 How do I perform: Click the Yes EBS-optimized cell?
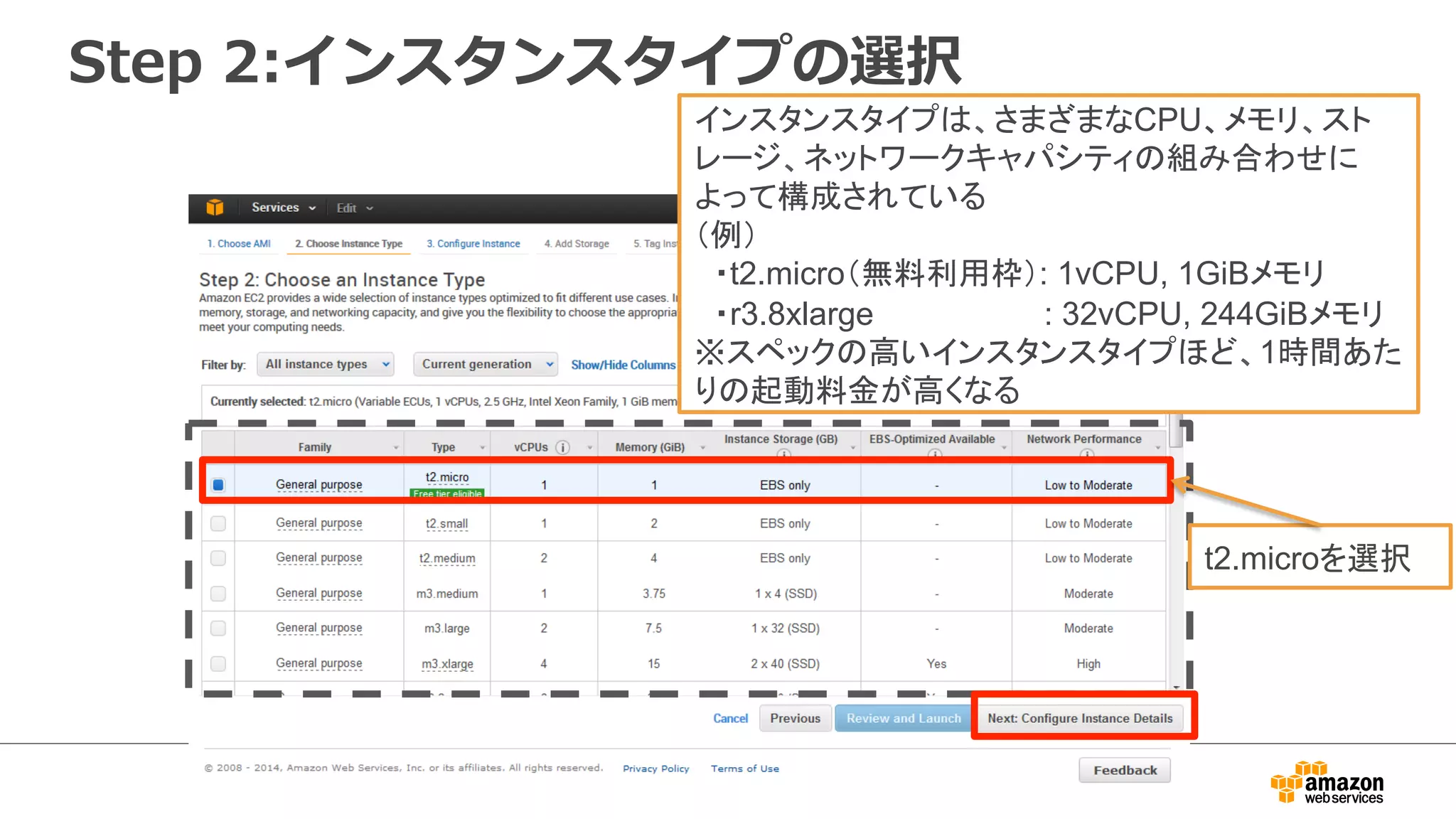tap(936, 663)
